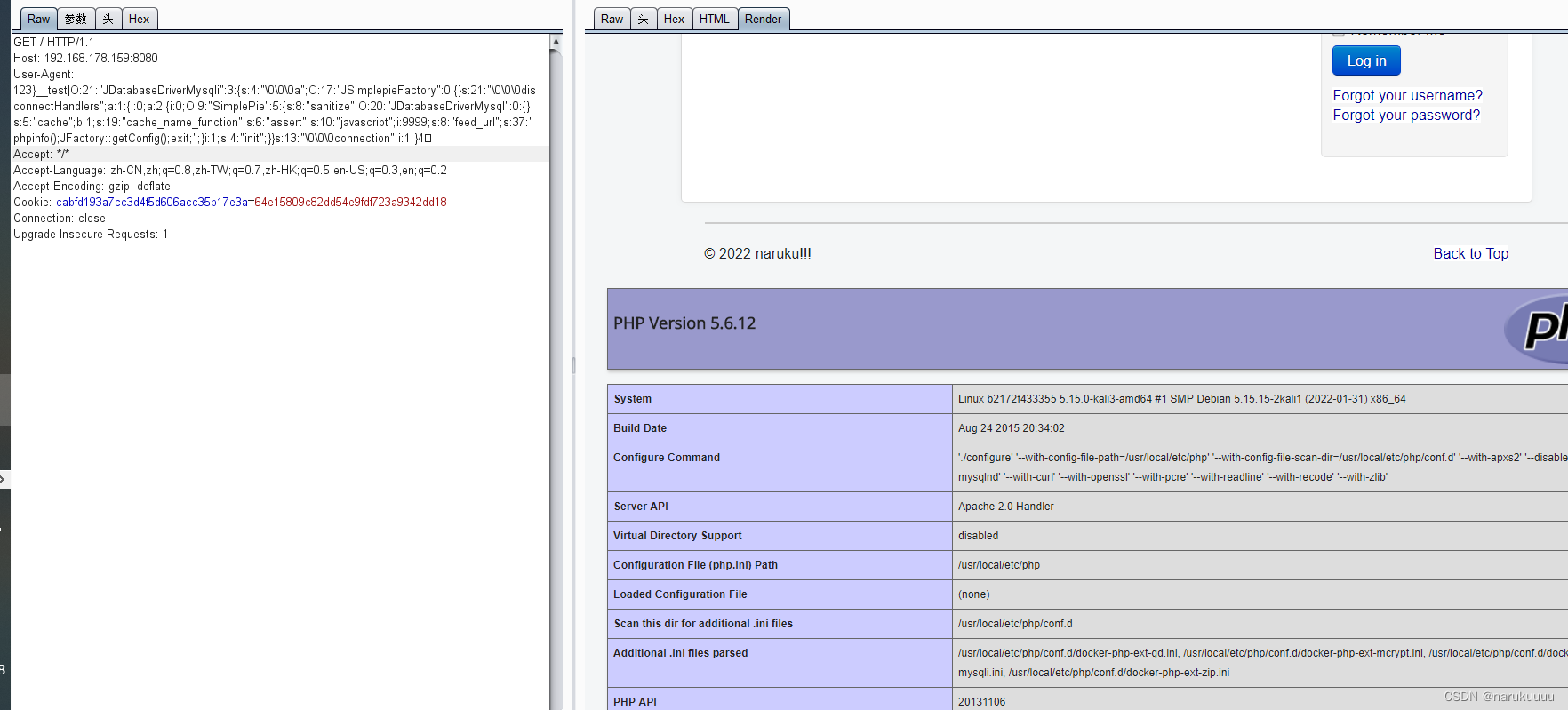Select the response Raw tab

pos(612,19)
